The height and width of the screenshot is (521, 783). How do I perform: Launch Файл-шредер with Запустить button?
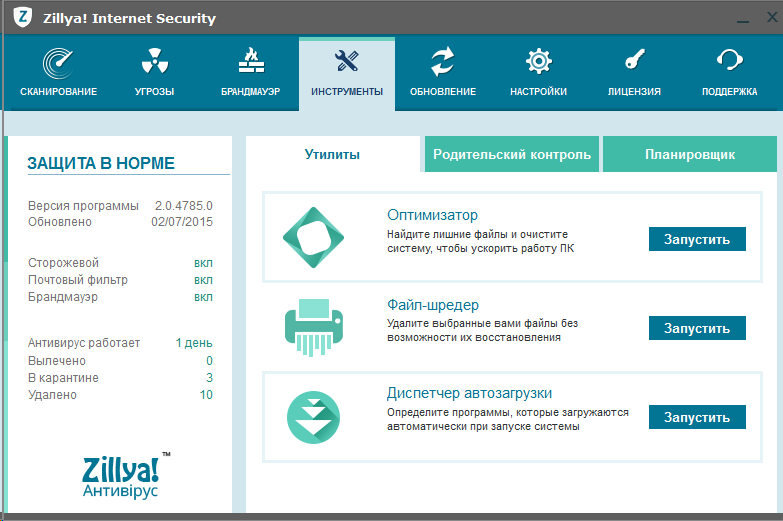pos(697,328)
